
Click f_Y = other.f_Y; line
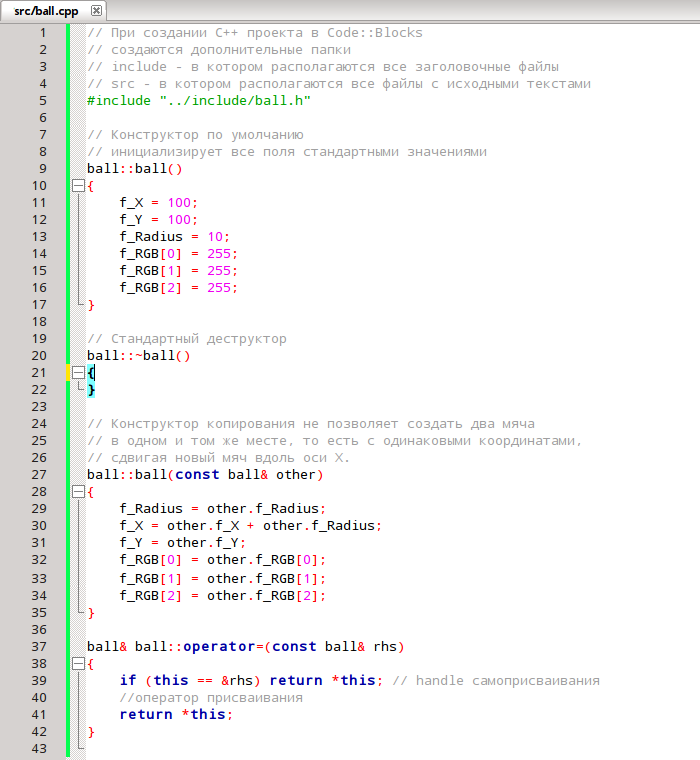(183, 542)
